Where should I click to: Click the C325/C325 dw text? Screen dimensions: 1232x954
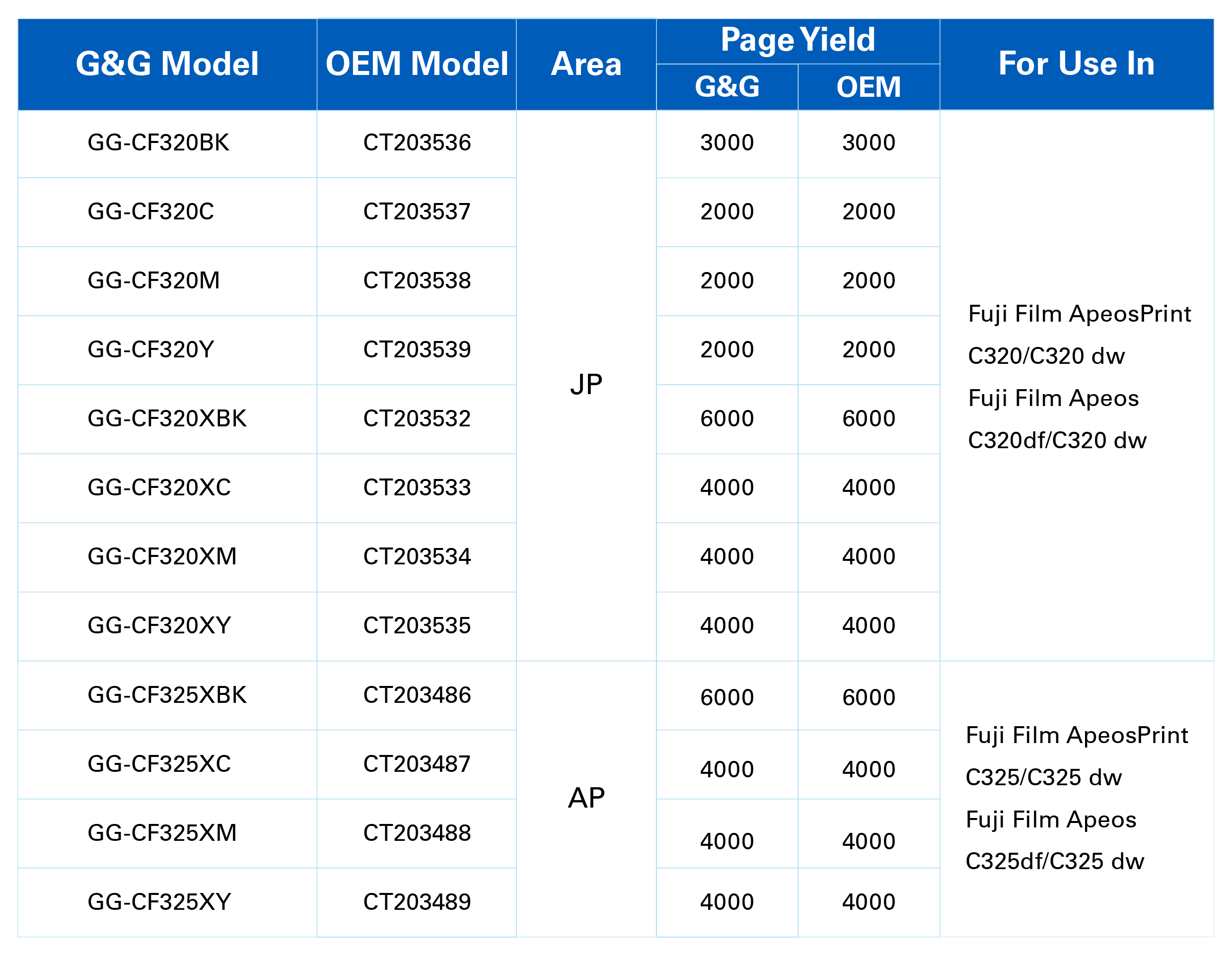(x=1044, y=777)
